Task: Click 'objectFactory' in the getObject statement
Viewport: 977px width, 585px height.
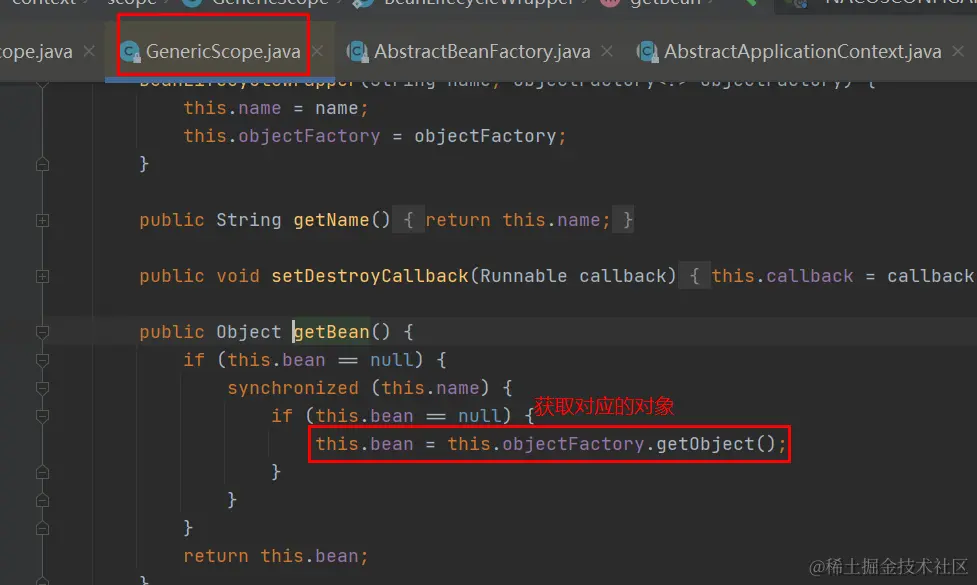Action: (x=573, y=444)
